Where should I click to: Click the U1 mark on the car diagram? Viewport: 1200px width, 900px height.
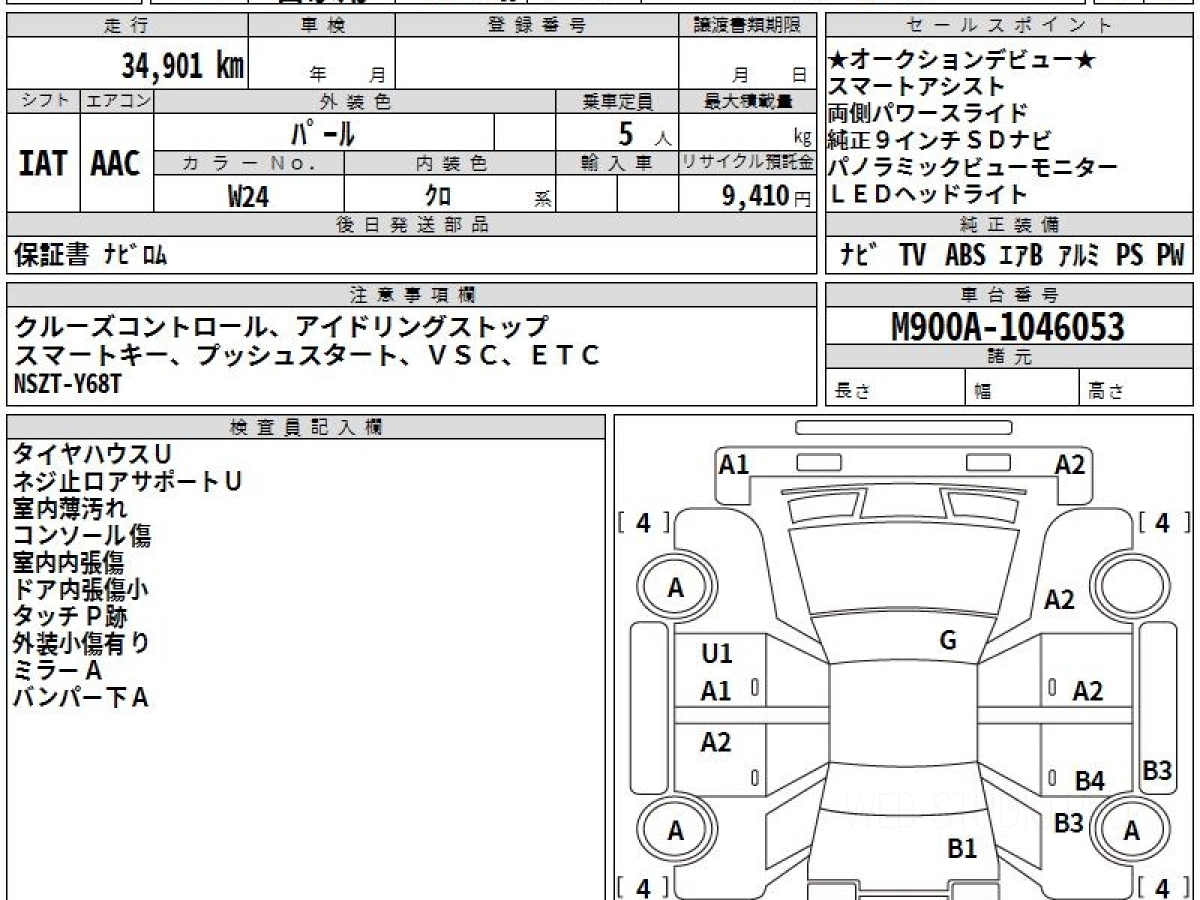717,654
